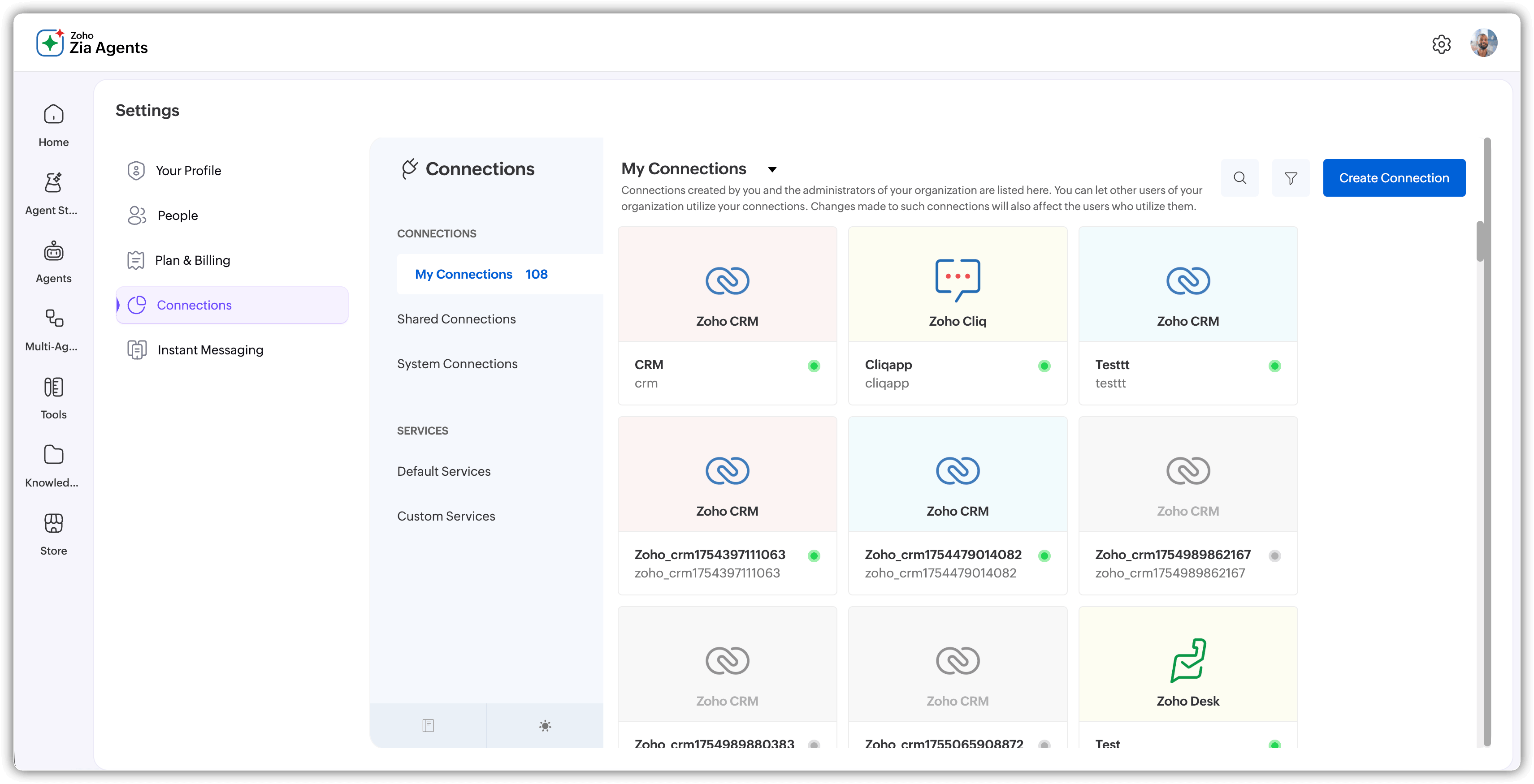The width and height of the screenshot is (1534, 784).
Task: Open the Home sidebar icon
Action: (x=54, y=114)
